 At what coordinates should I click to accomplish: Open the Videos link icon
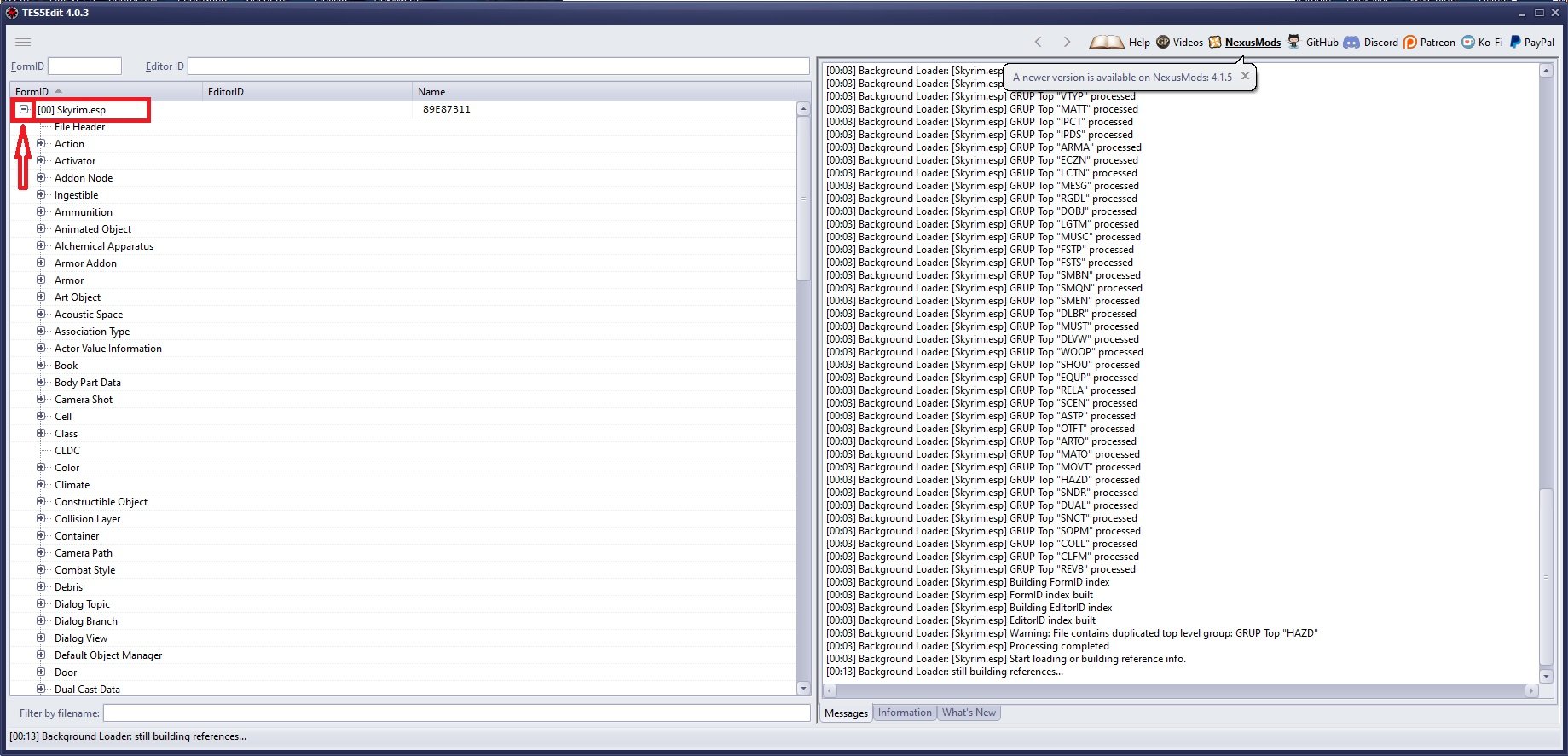1163,42
